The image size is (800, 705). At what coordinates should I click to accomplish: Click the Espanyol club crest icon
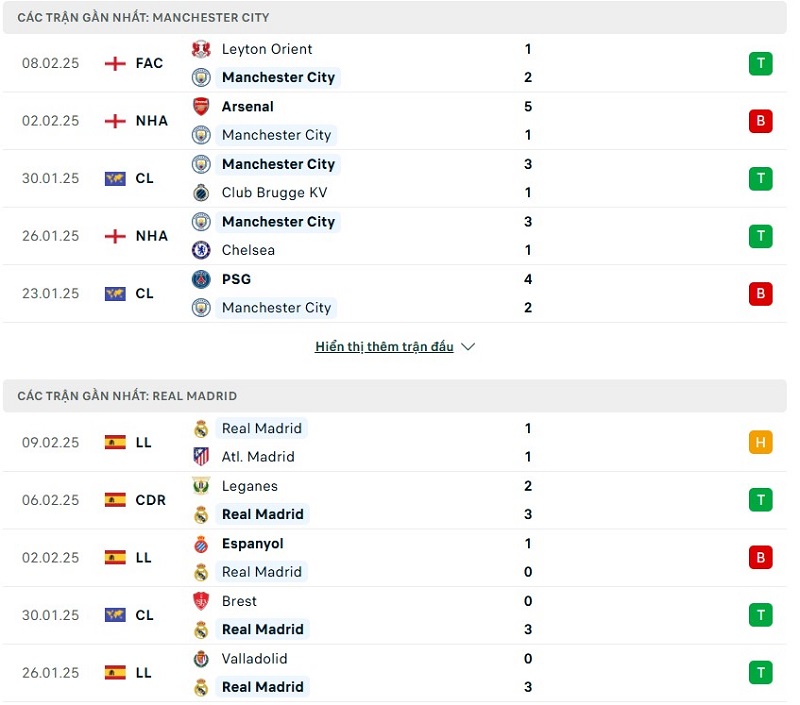tap(201, 544)
